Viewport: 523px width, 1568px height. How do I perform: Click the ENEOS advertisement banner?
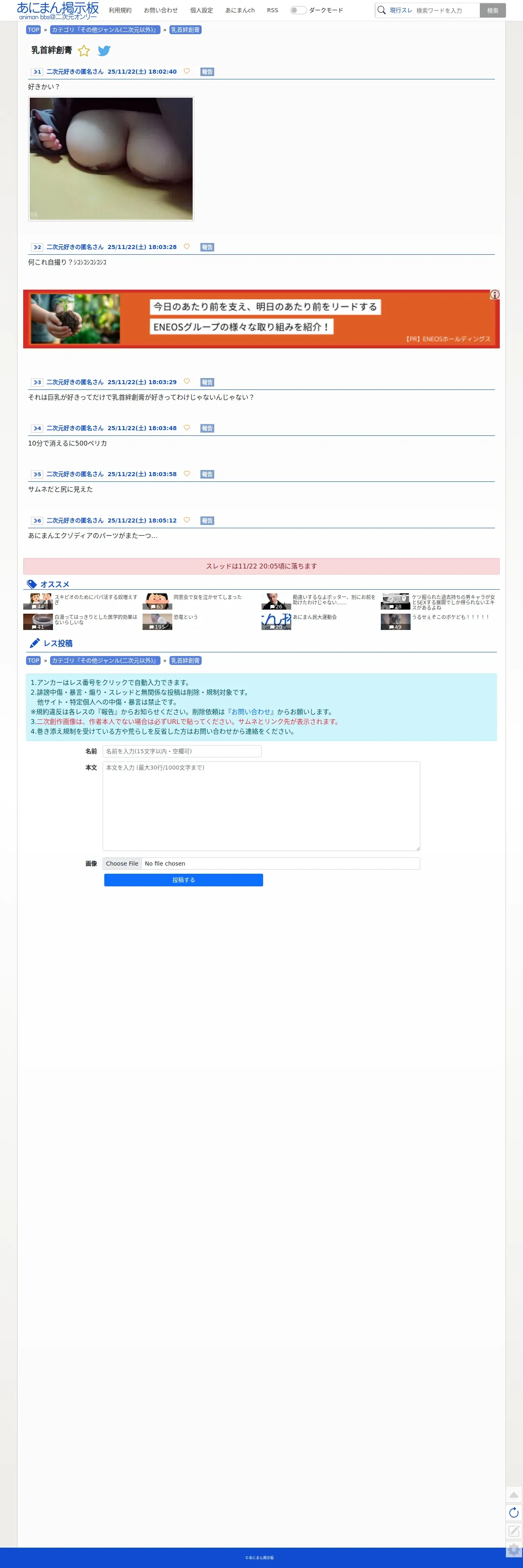261,319
